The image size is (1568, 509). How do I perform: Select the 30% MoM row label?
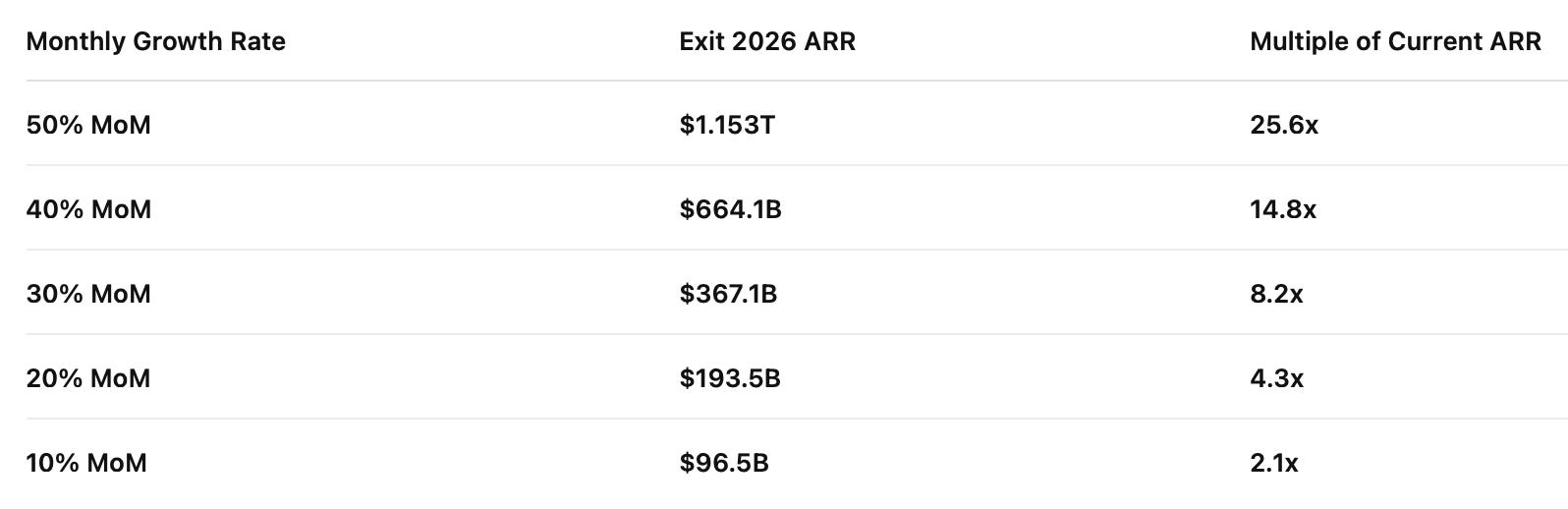pyautogui.click(x=88, y=294)
